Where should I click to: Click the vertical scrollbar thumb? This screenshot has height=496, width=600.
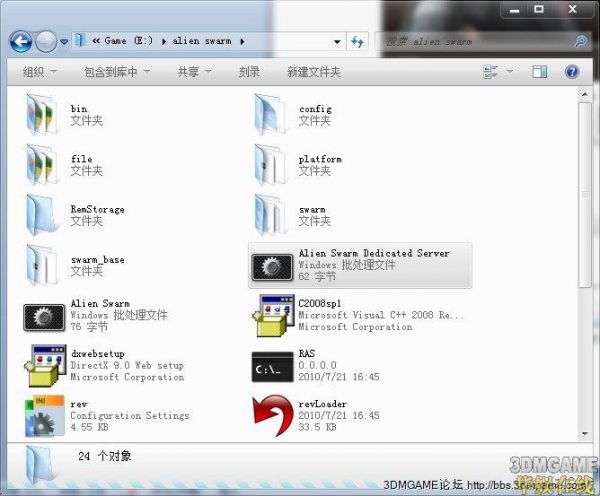(585, 194)
